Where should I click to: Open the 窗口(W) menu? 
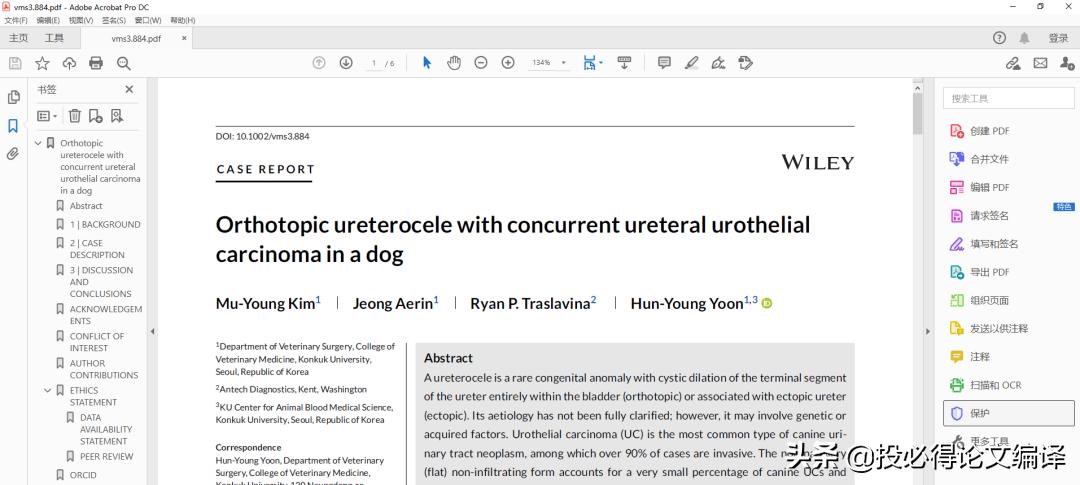pyautogui.click(x=147, y=21)
